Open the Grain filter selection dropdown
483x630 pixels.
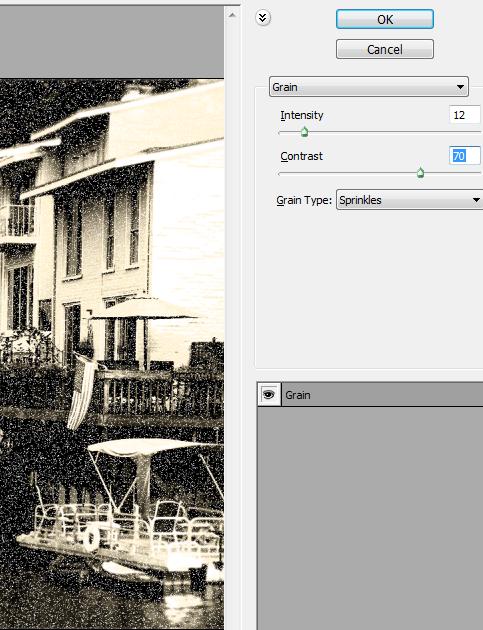(368, 87)
